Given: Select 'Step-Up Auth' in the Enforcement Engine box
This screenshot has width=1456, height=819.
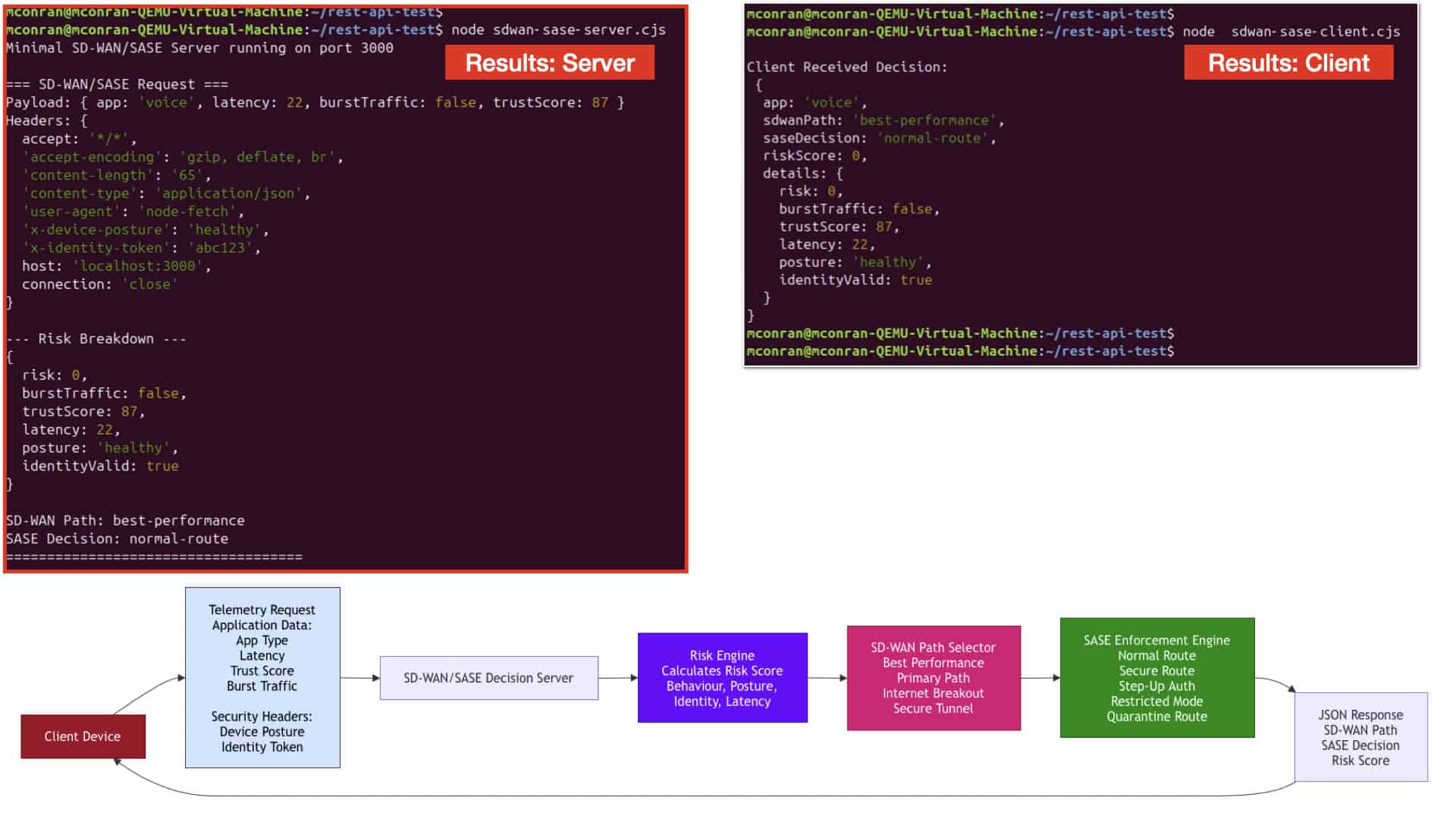Looking at the screenshot, I should pyautogui.click(x=1157, y=686).
